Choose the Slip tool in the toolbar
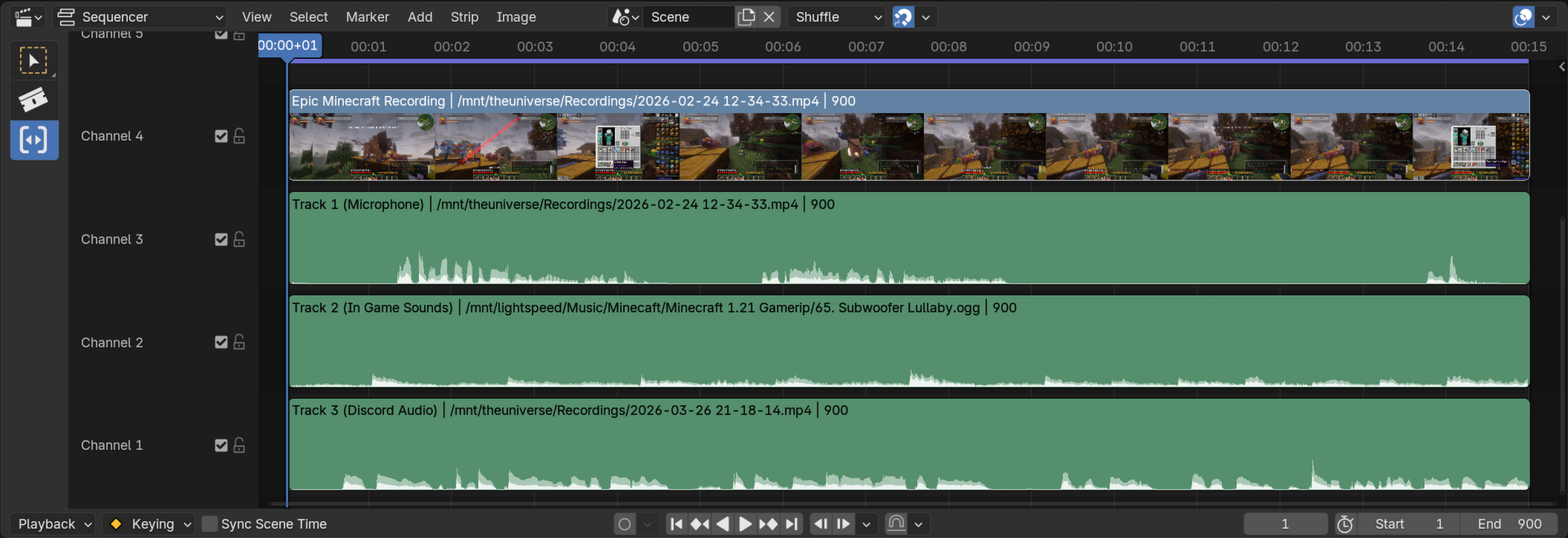This screenshot has width=1568, height=538. click(x=33, y=140)
